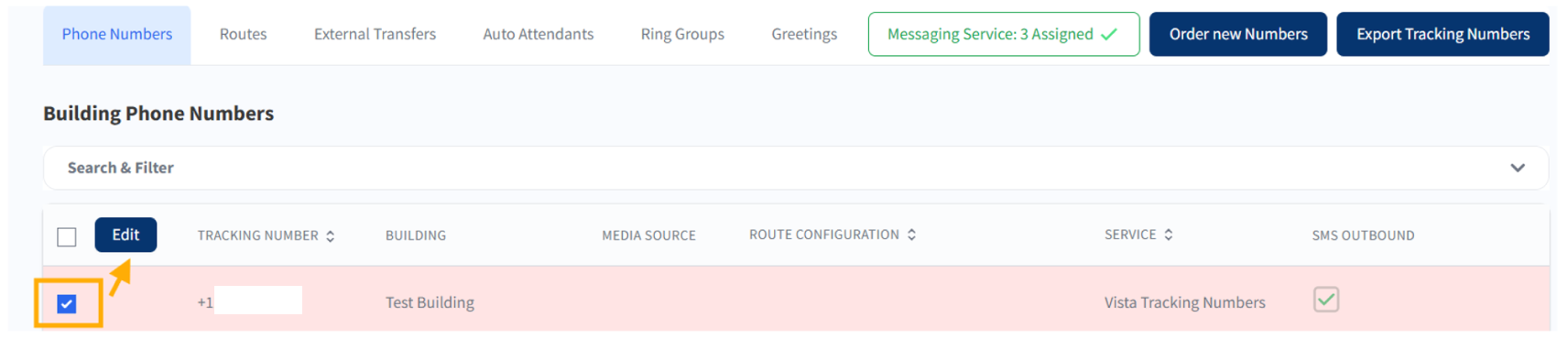Screen dimensions: 1568x339
Task: Go to the Auto Attendants tab
Action: pos(538,35)
